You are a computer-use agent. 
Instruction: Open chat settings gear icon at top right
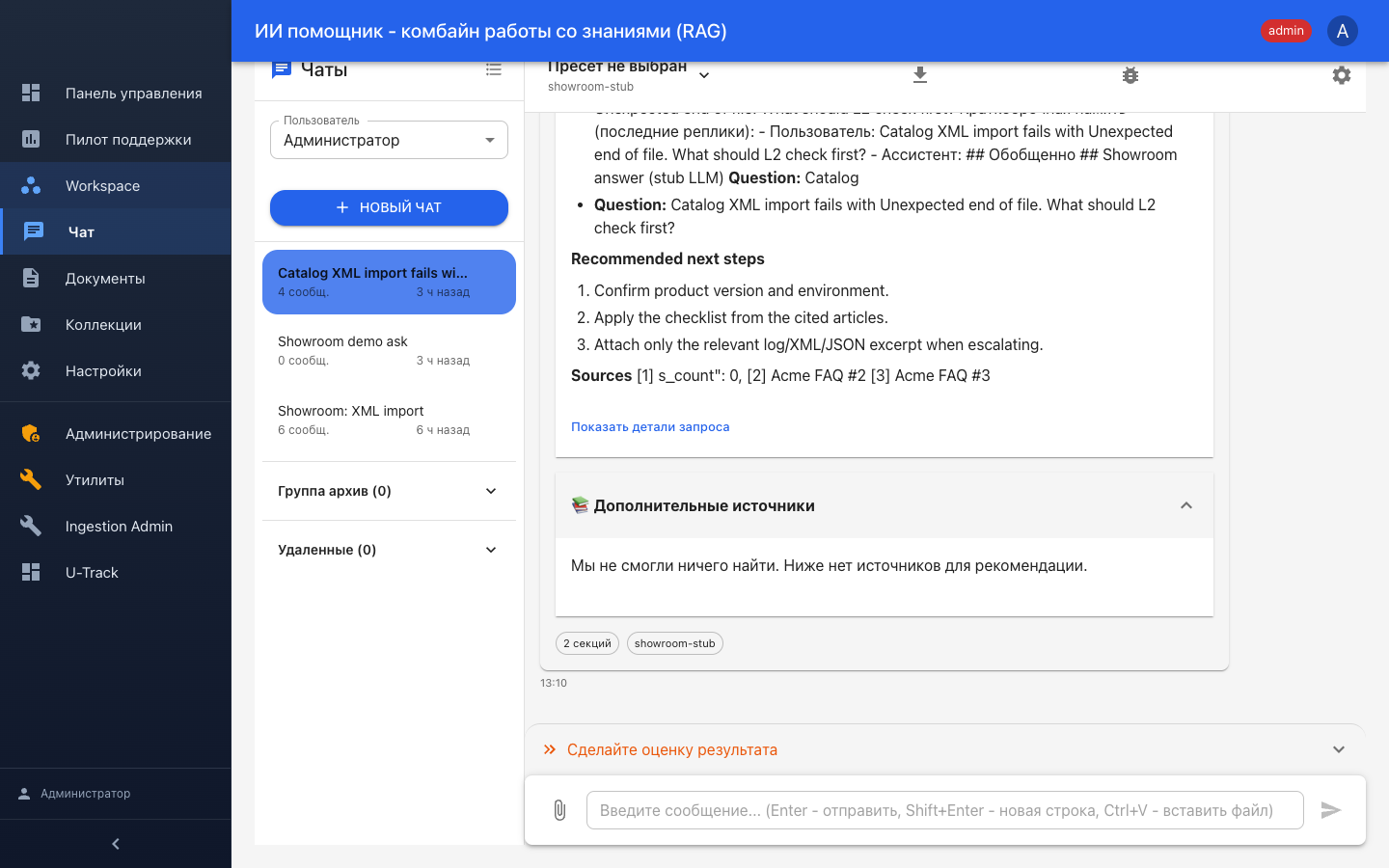tap(1342, 75)
